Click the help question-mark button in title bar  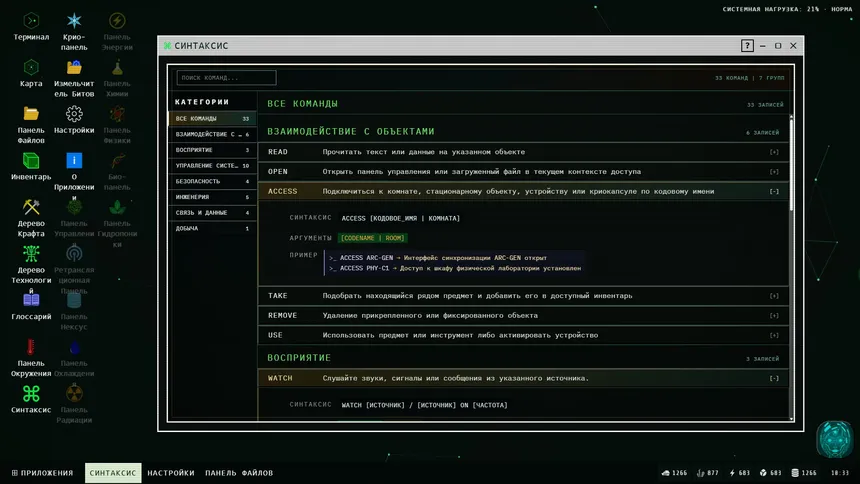747,46
